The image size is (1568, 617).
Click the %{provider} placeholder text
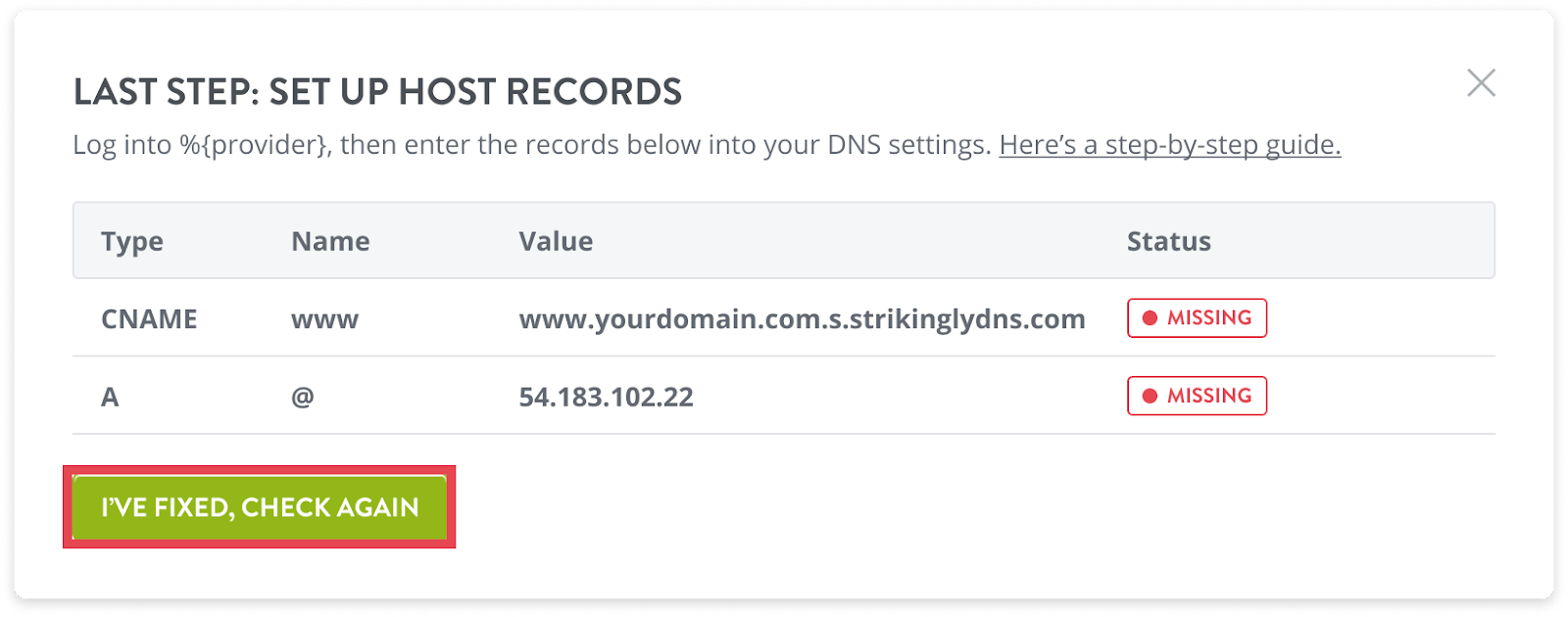tap(255, 145)
